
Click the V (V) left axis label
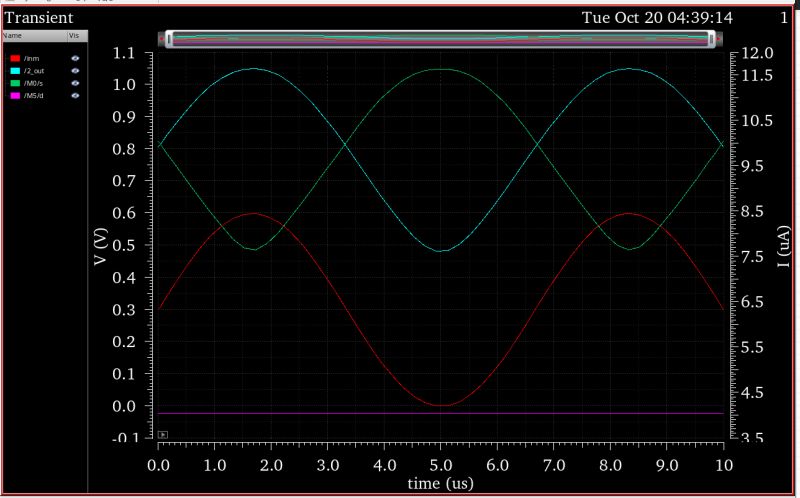pos(101,246)
